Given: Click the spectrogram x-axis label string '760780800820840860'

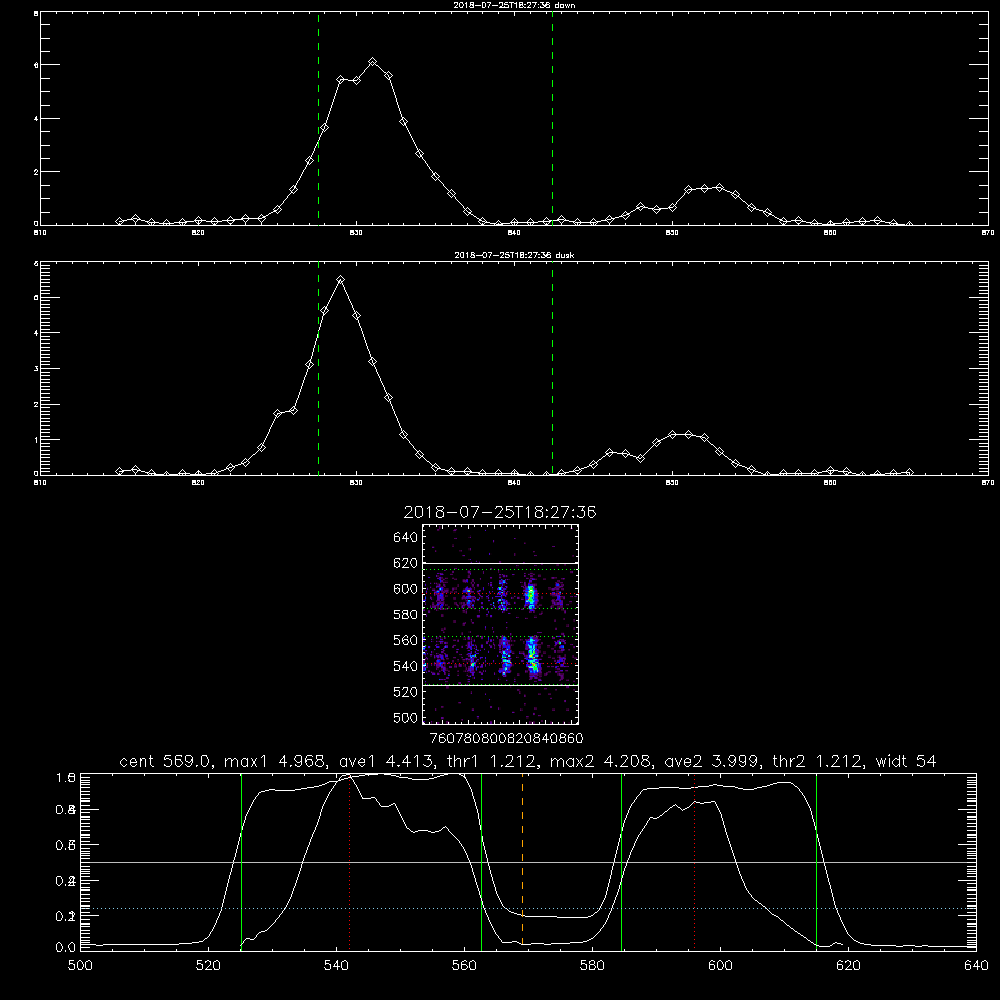Looking at the screenshot, I should click(506, 738).
